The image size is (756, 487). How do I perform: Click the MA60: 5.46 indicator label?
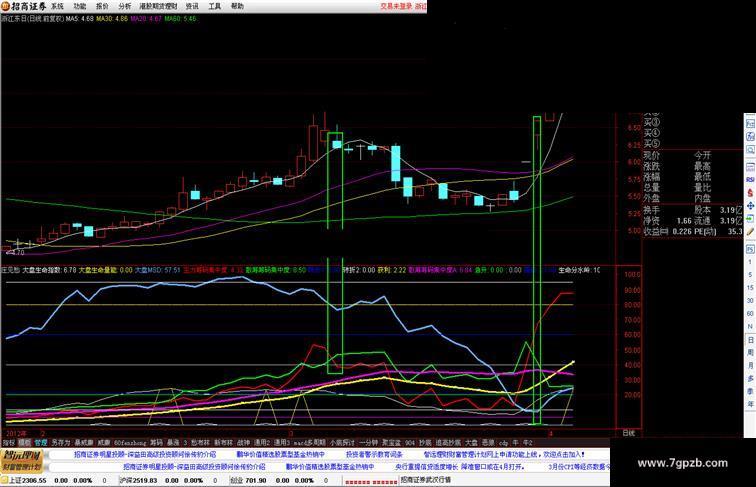click(x=180, y=19)
